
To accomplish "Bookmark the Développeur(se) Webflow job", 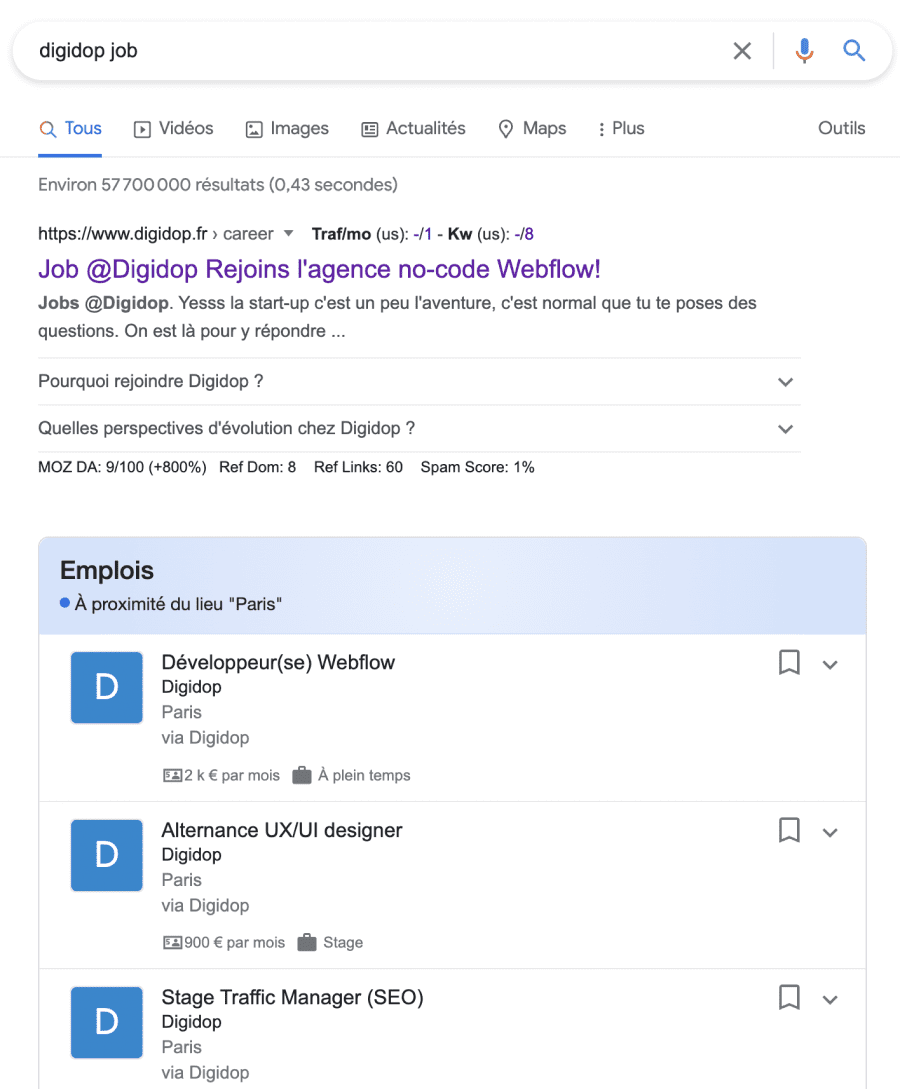I will (x=789, y=662).
